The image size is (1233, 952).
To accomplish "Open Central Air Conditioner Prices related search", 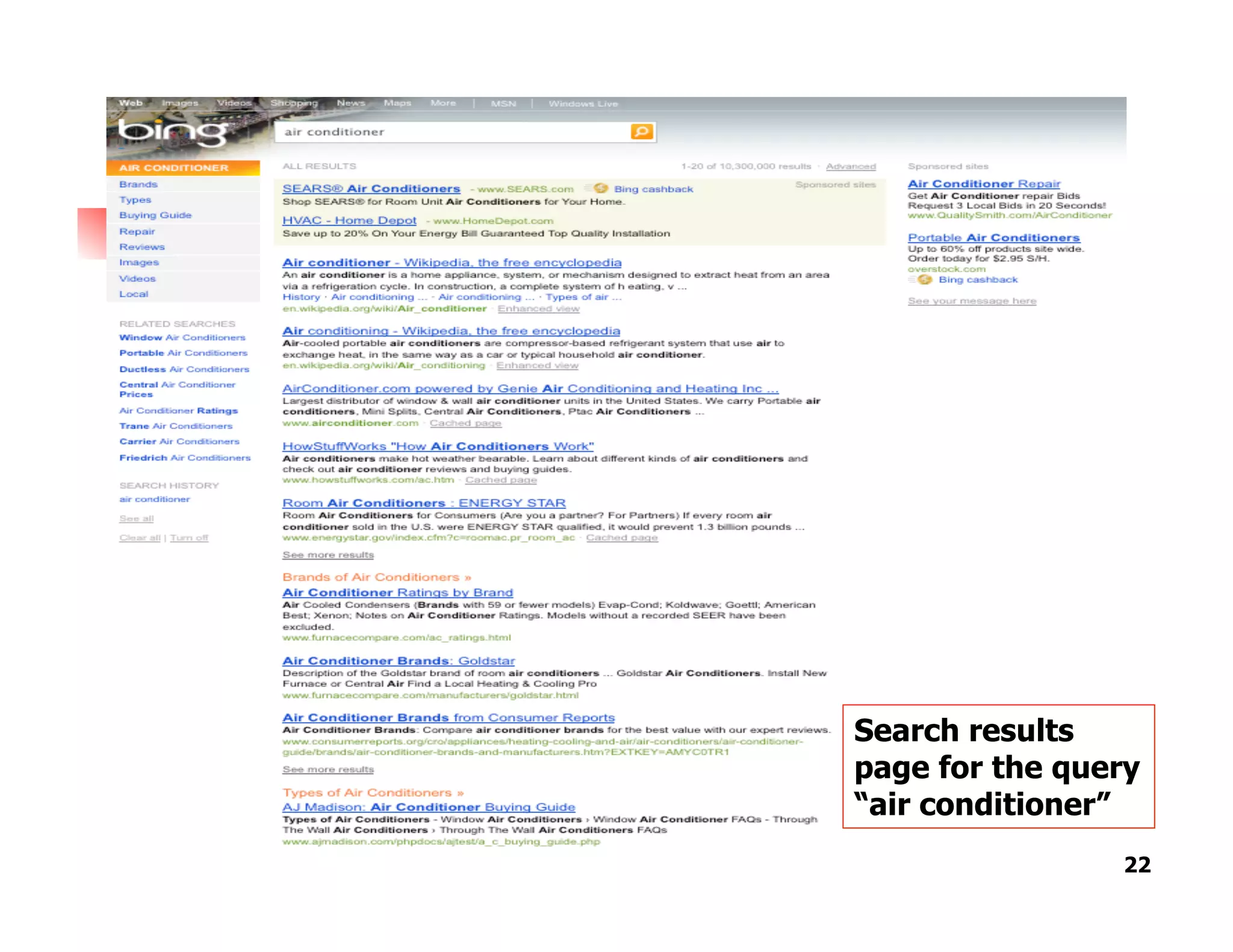I will [178, 389].
